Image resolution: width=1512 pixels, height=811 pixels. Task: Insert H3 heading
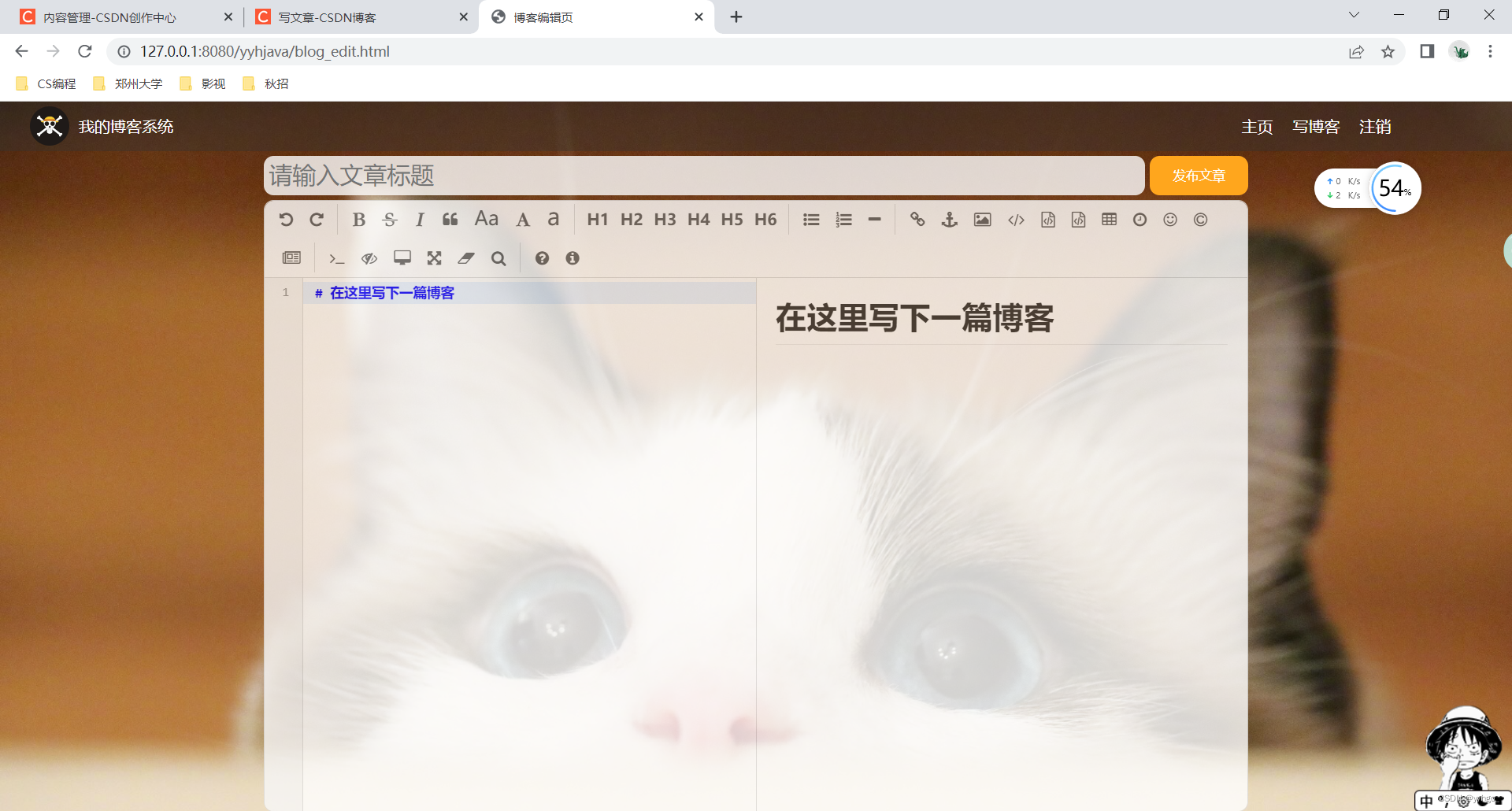[665, 220]
